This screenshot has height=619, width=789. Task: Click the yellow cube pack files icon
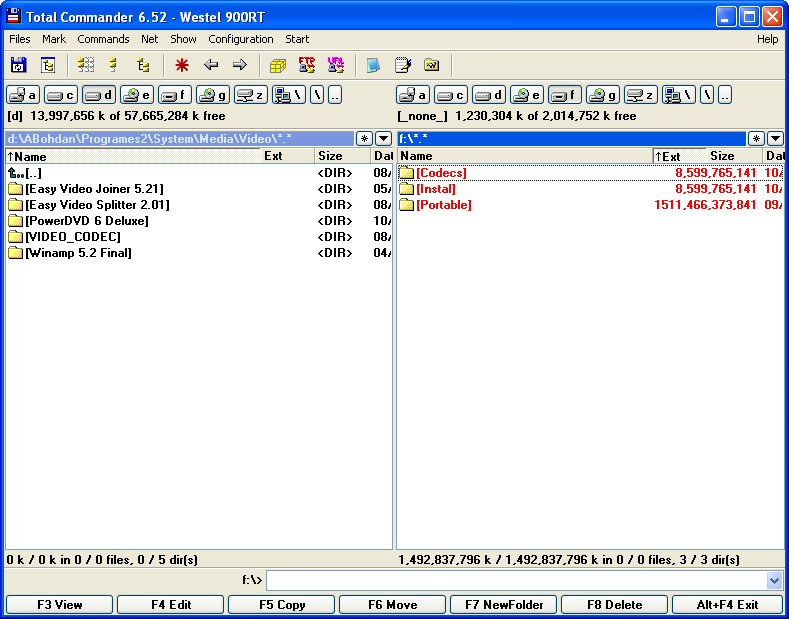tap(278, 65)
